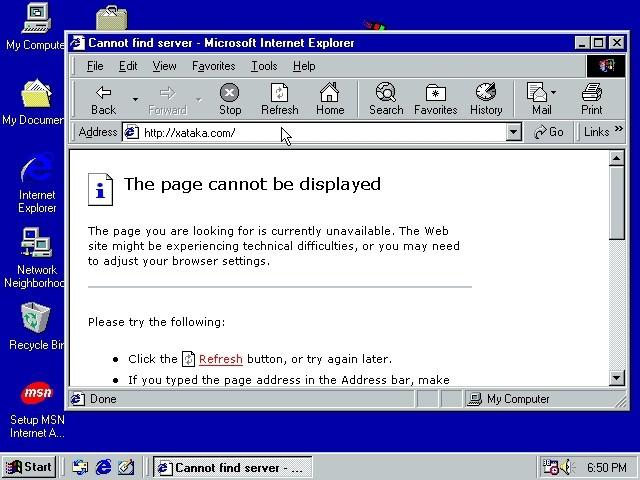The height and width of the screenshot is (480, 640).
Task: Open Forward button history dropdown arrow
Action: pyautogui.click(x=198, y=100)
